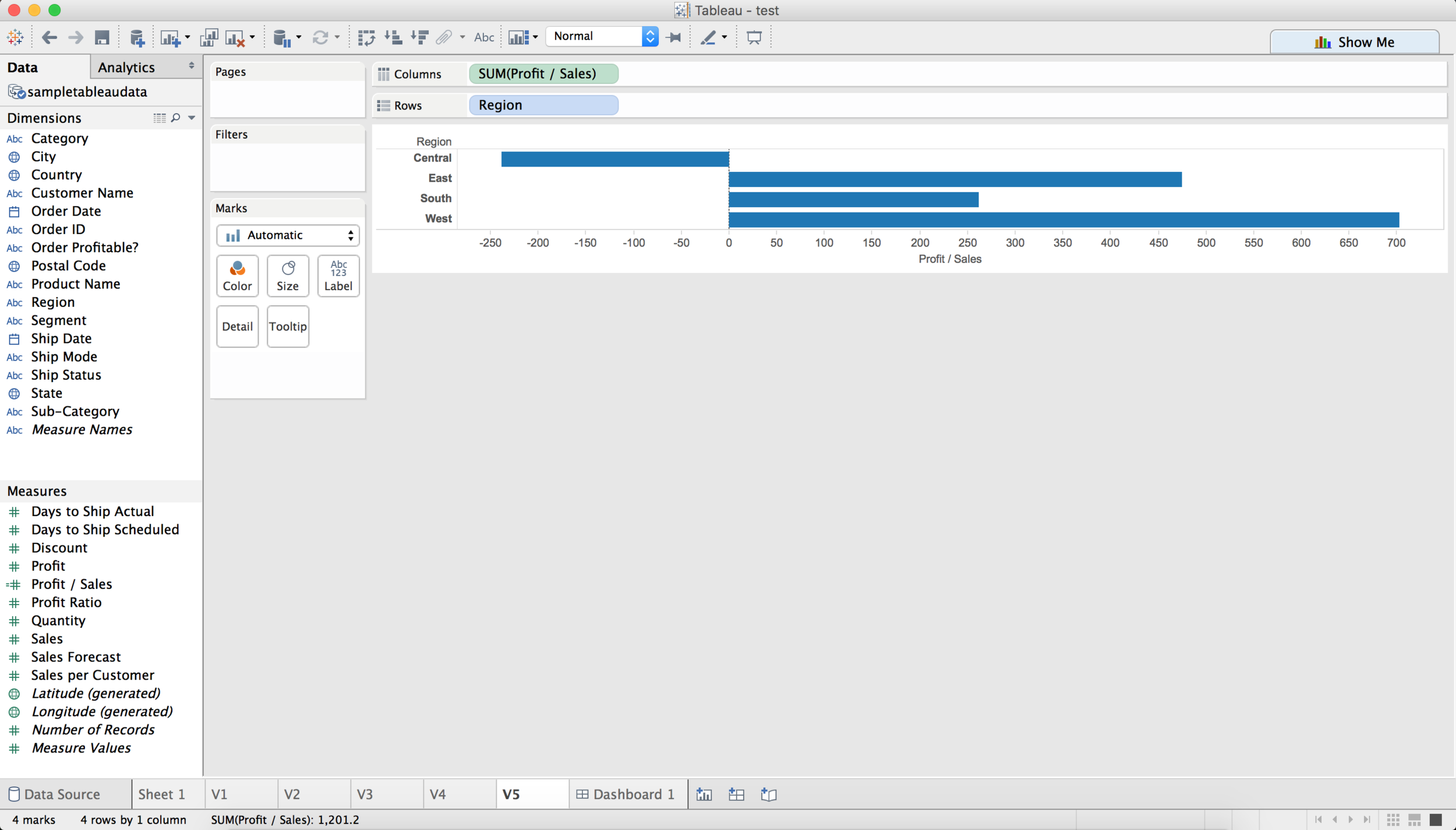This screenshot has height=830, width=1456.
Task: Switch to filmstrip view in status bar
Action: 1415,820
